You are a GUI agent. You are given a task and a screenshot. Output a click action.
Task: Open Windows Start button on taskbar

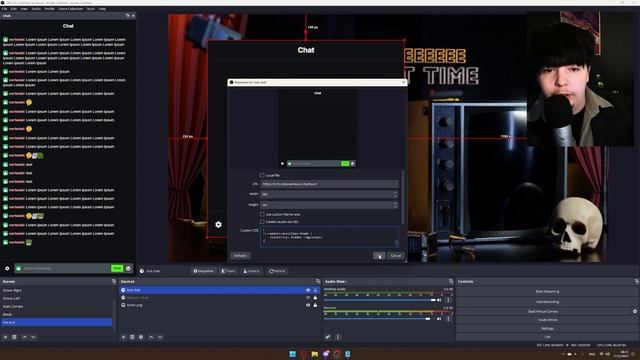293,354
